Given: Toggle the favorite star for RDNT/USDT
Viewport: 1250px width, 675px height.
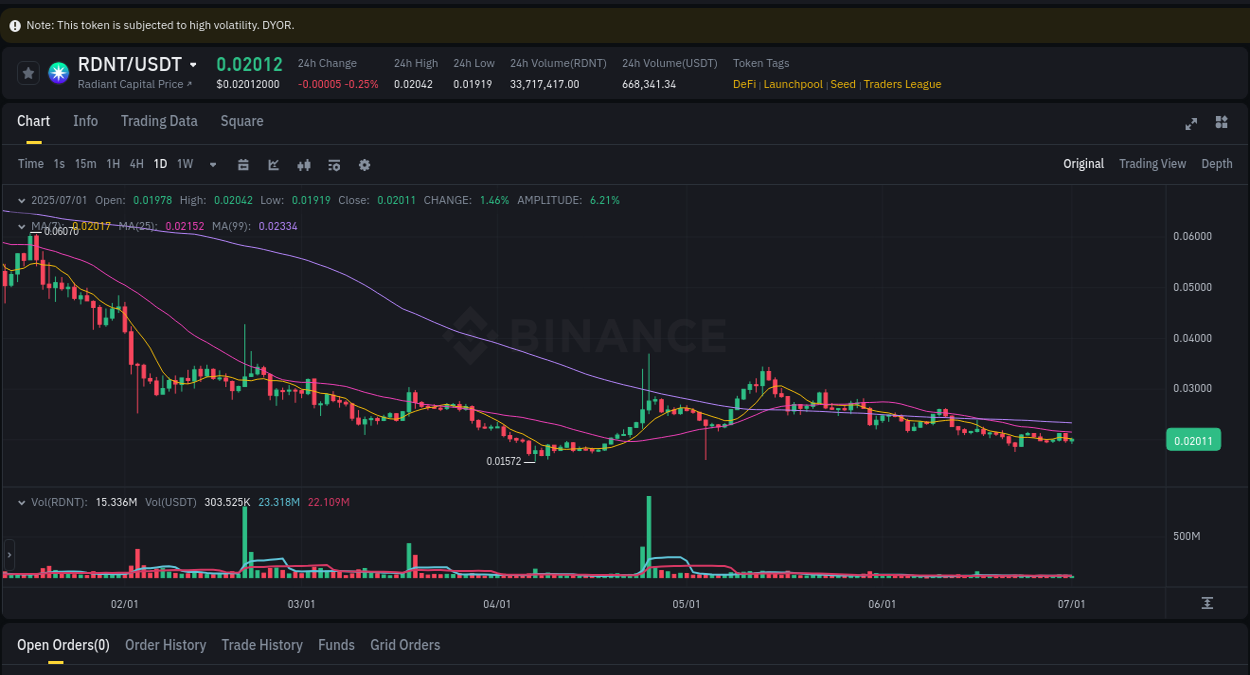Looking at the screenshot, I should pyautogui.click(x=27, y=72).
